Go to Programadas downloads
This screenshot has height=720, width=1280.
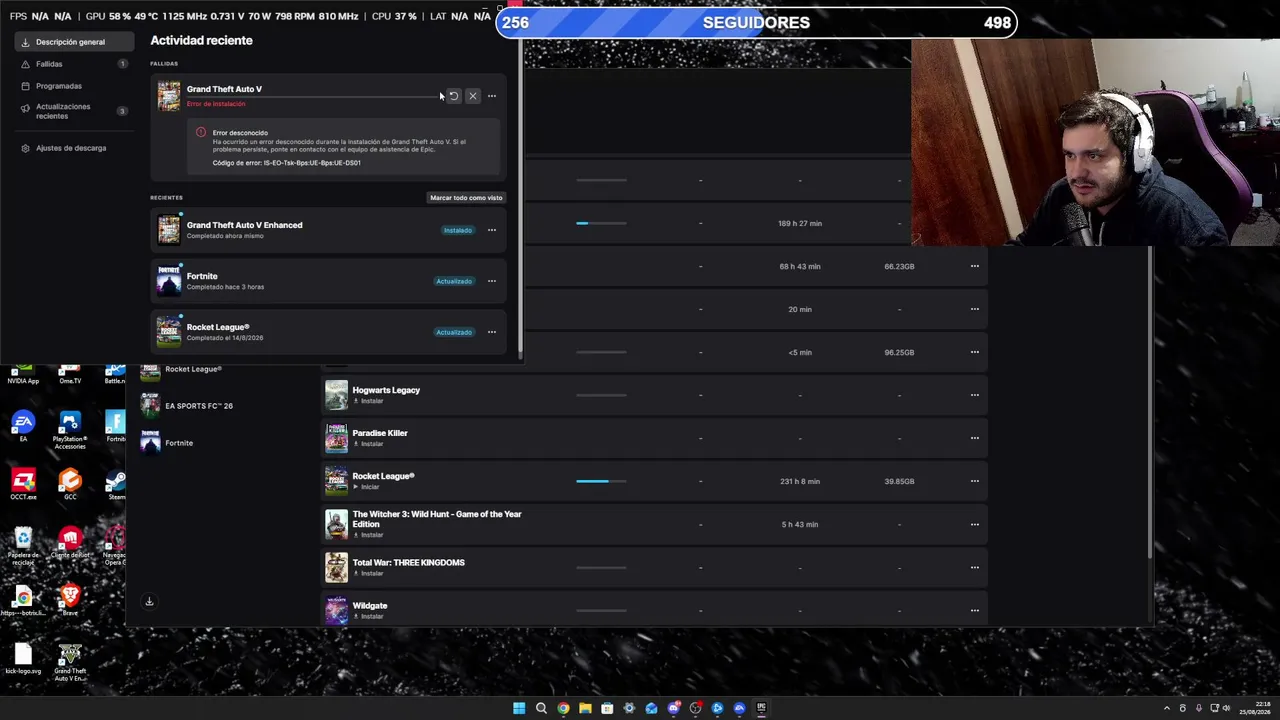tap(74, 86)
